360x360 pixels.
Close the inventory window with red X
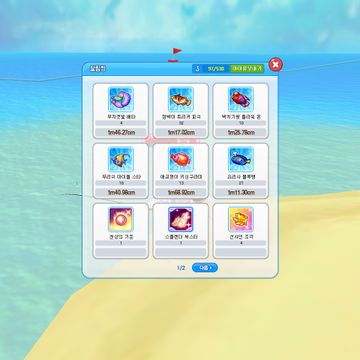tap(275, 65)
